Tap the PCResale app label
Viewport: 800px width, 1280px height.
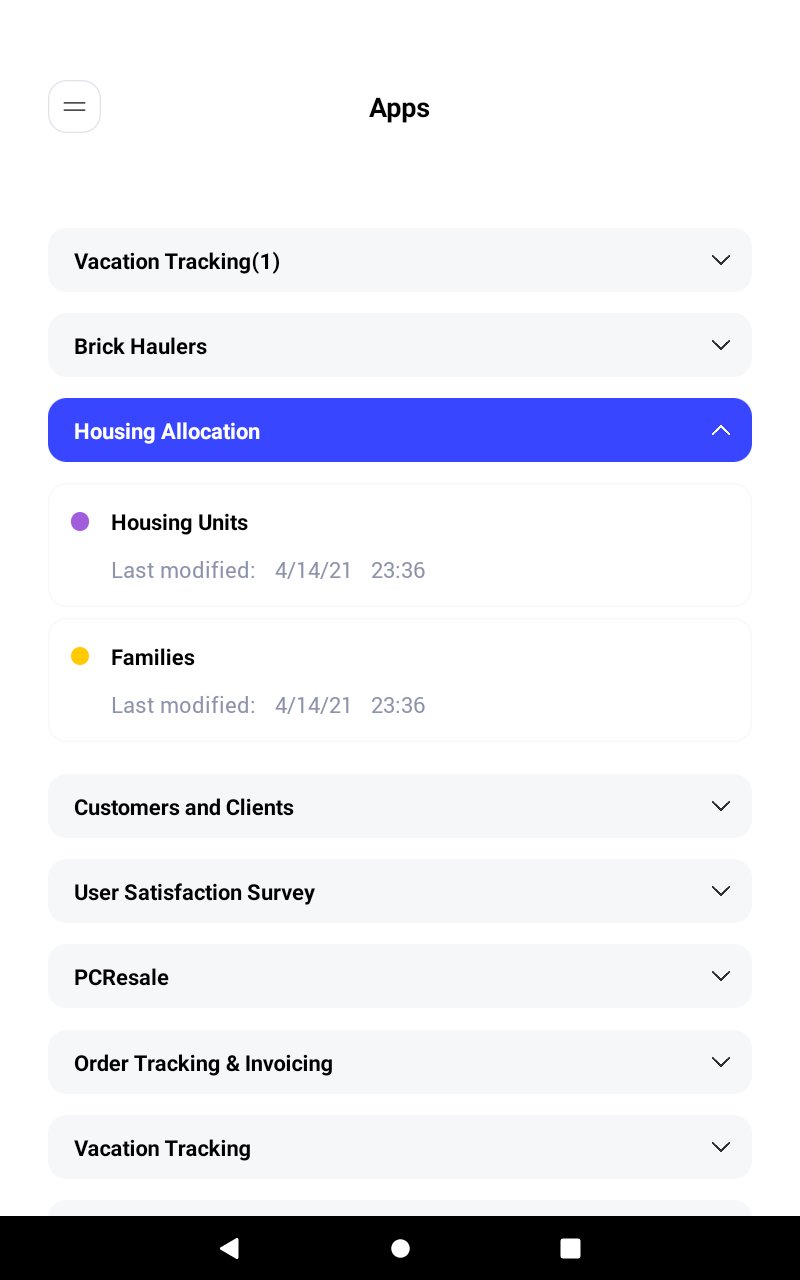121,977
